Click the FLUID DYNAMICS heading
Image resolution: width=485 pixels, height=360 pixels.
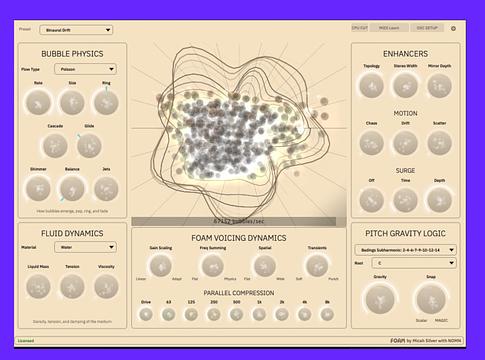click(72, 233)
